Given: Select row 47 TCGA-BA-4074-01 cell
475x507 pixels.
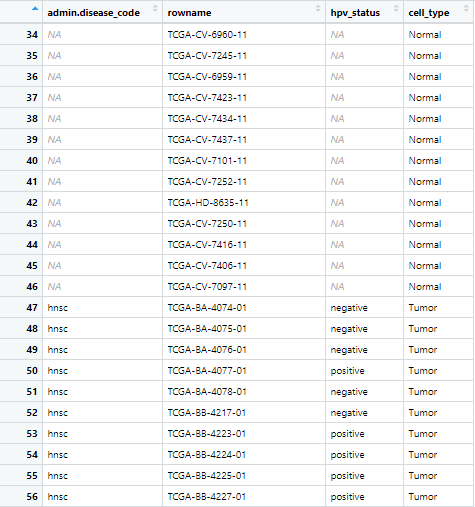Looking at the screenshot, I should coord(207,308).
